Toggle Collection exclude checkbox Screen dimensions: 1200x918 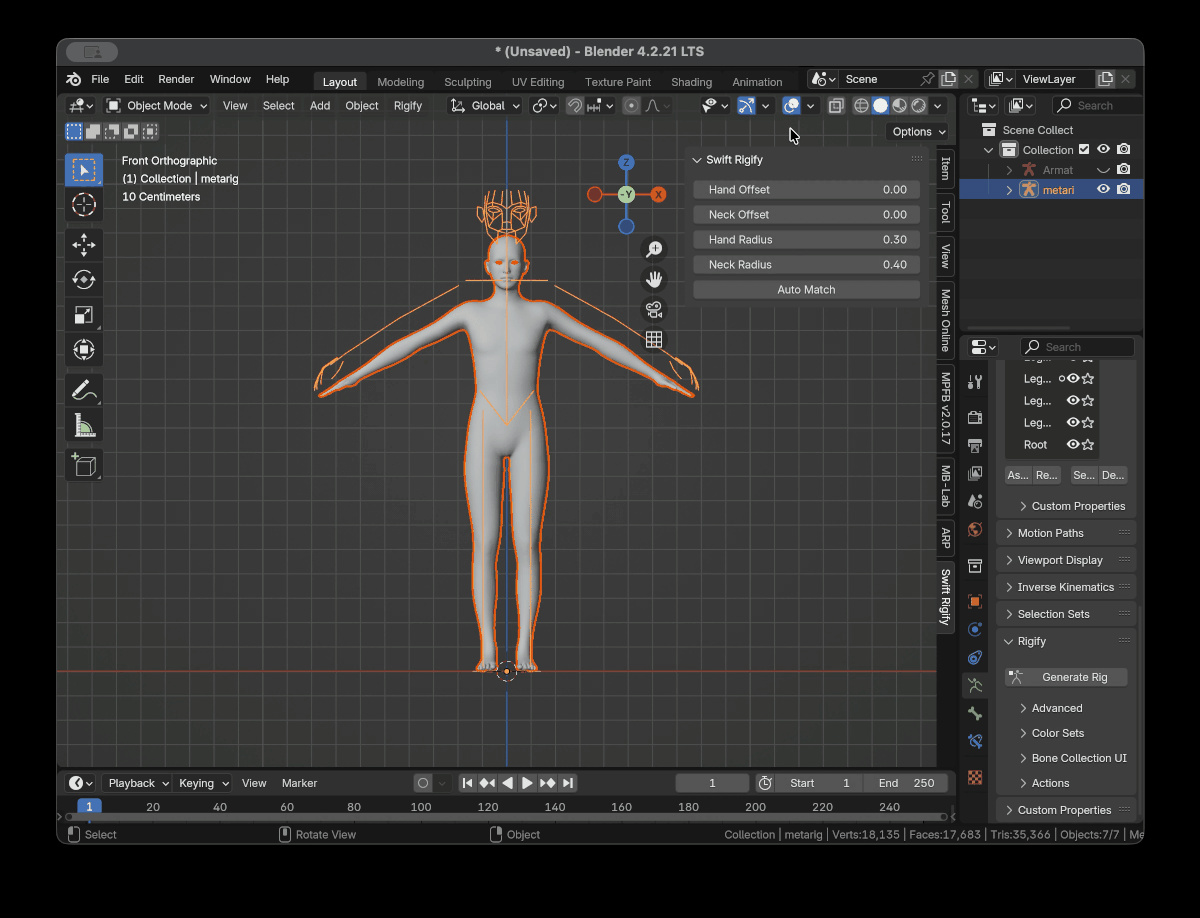1084,150
